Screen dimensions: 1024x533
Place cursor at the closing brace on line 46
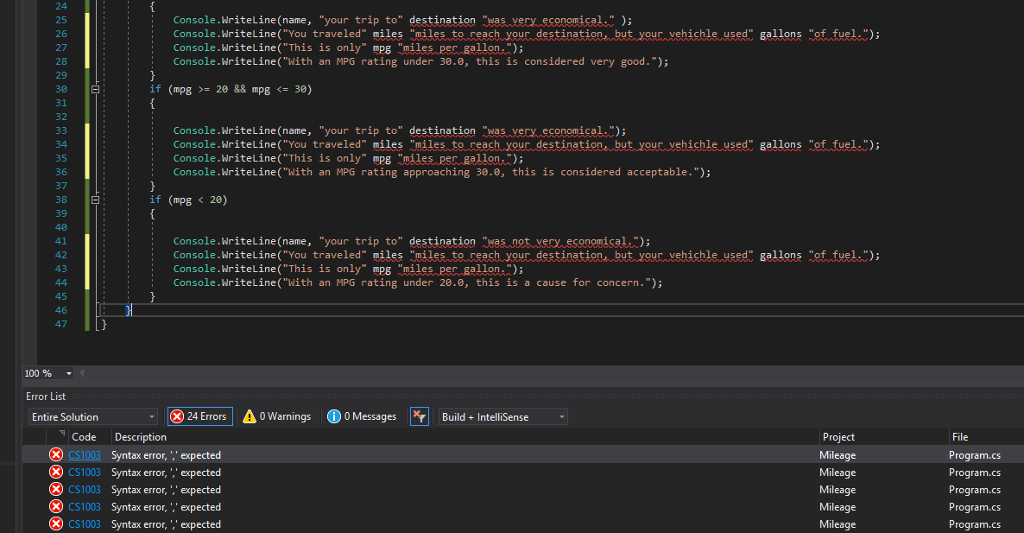pos(128,310)
